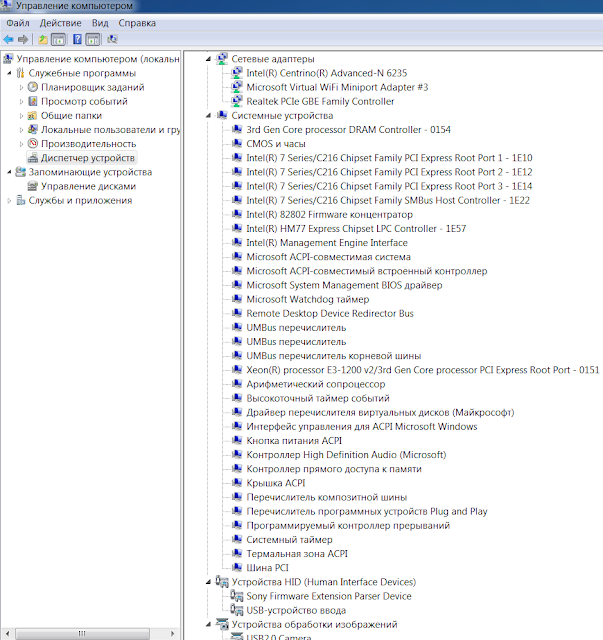Select Шина PCI device

tap(267, 568)
